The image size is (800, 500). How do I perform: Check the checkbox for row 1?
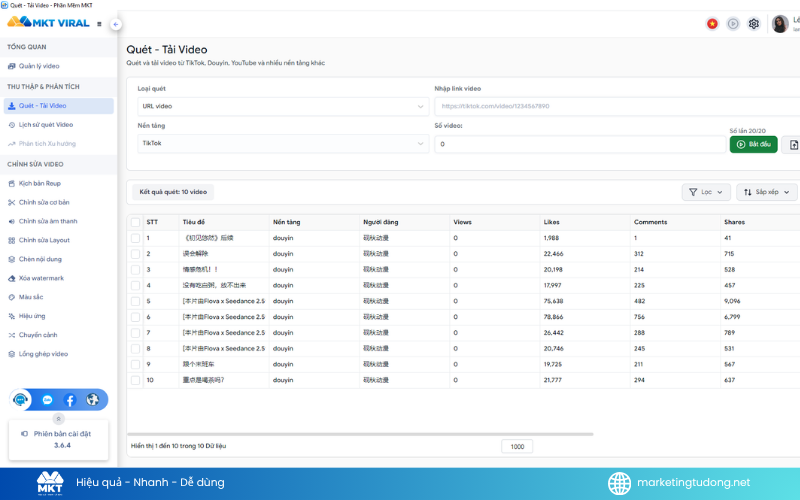pos(135,238)
